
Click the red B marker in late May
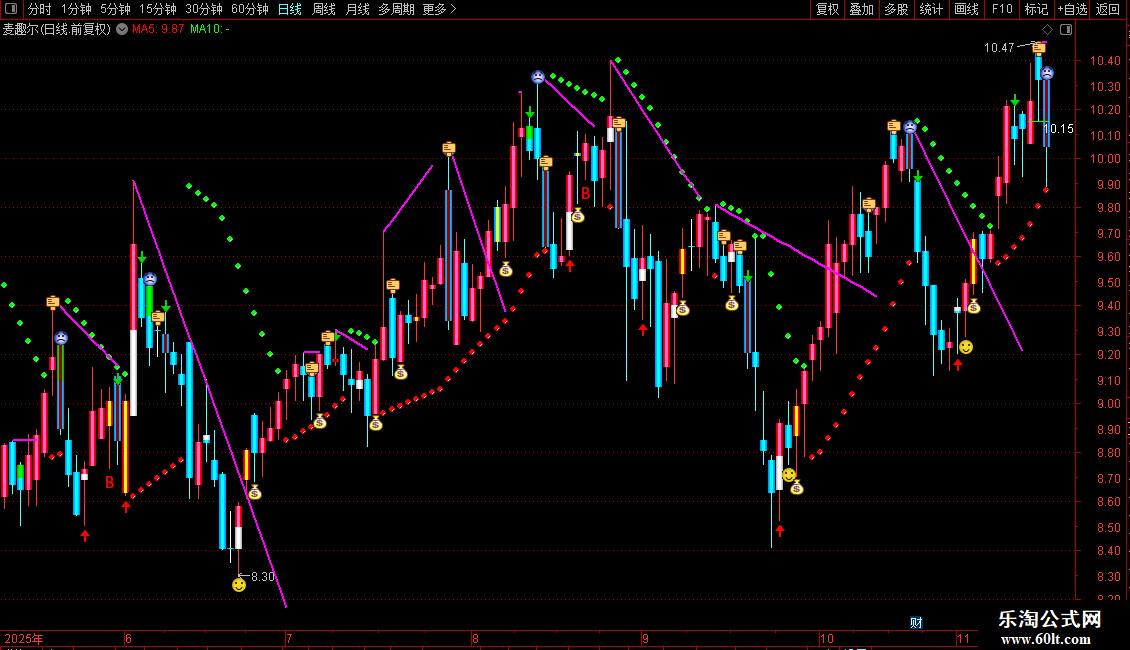tap(110, 483)
